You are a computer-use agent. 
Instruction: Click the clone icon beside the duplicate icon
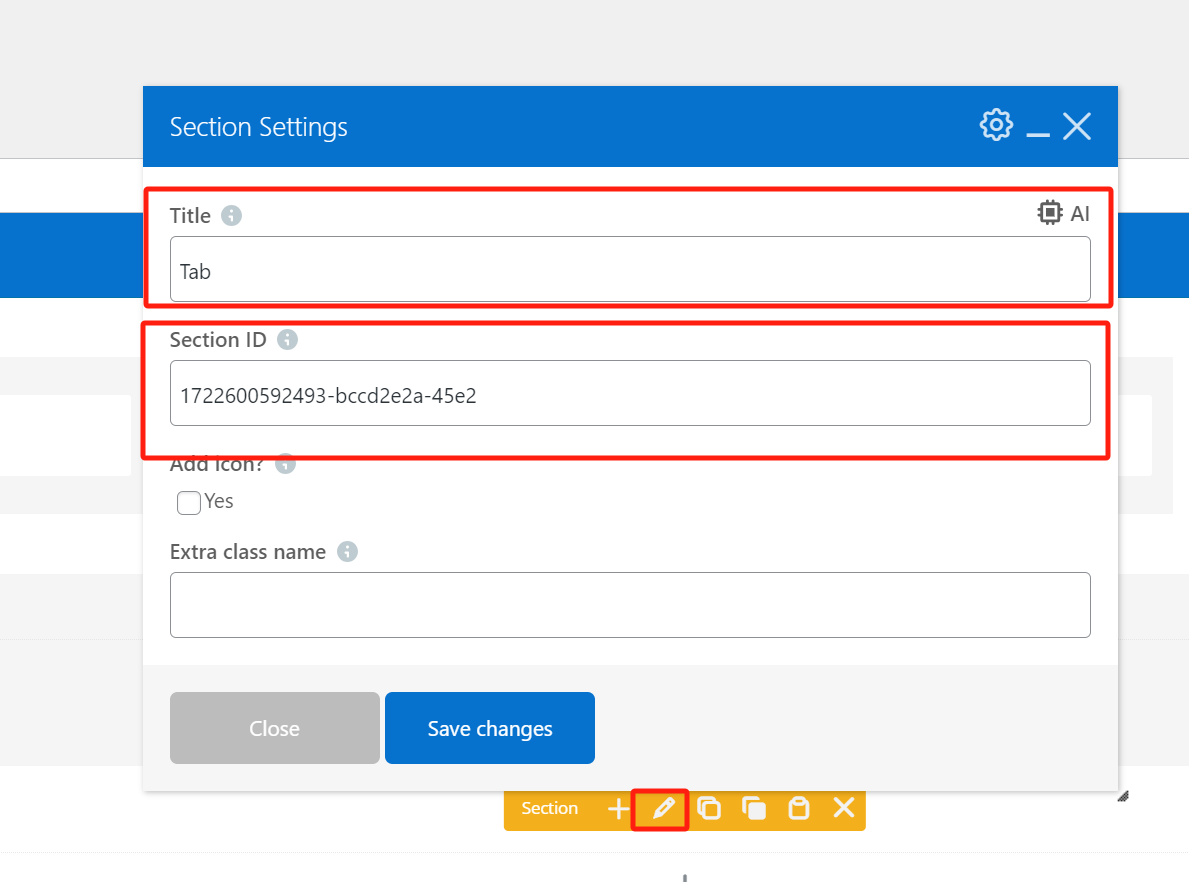point(753,809)
